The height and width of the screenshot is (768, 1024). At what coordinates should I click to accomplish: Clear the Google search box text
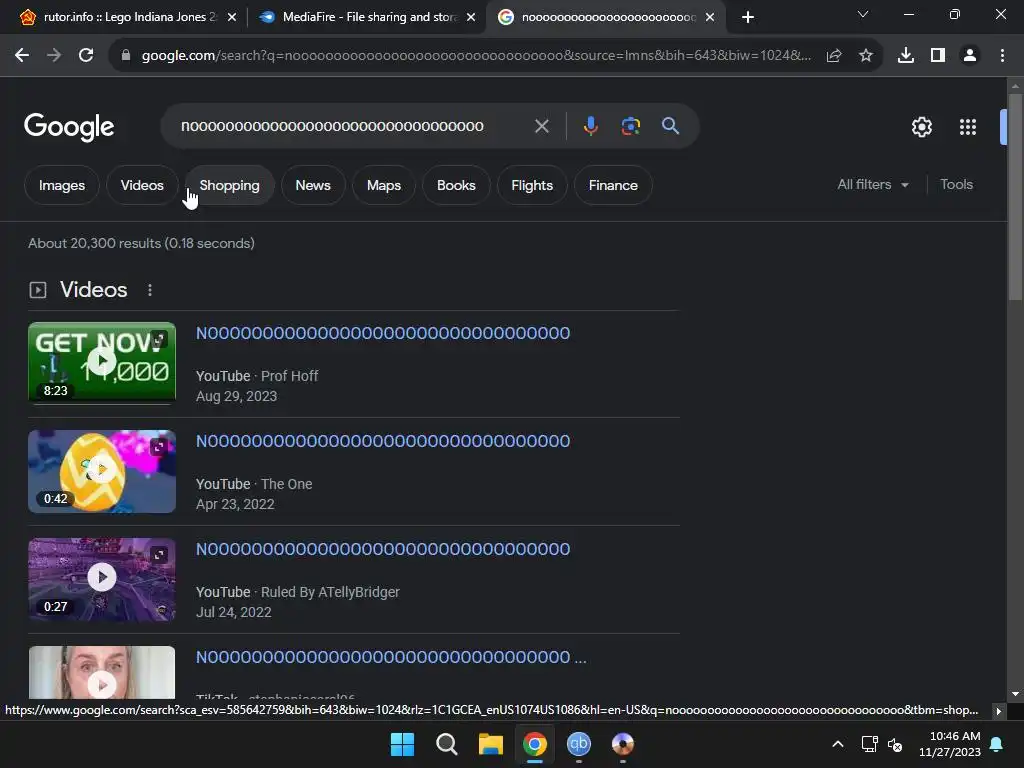(x=541, y=126)
